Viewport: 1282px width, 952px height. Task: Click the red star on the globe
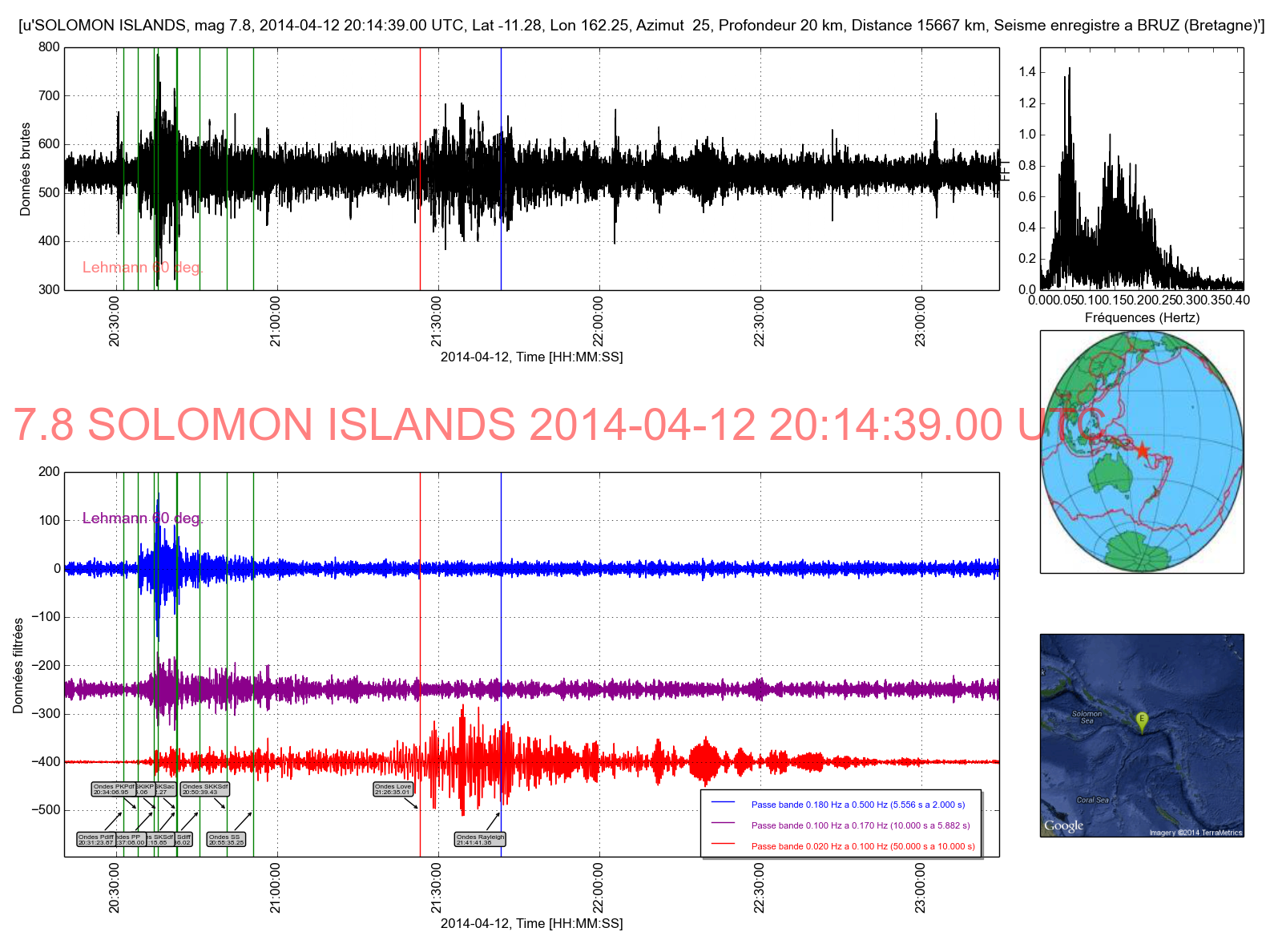pos(1143,451)
